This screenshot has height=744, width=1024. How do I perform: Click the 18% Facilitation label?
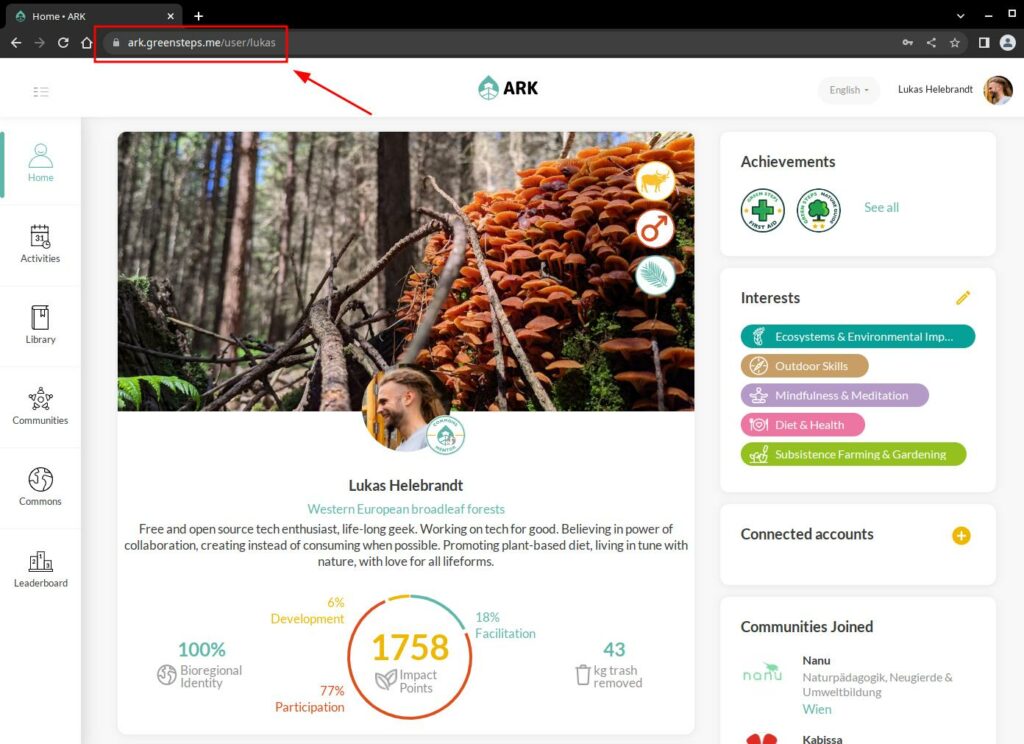coord(505,625)
